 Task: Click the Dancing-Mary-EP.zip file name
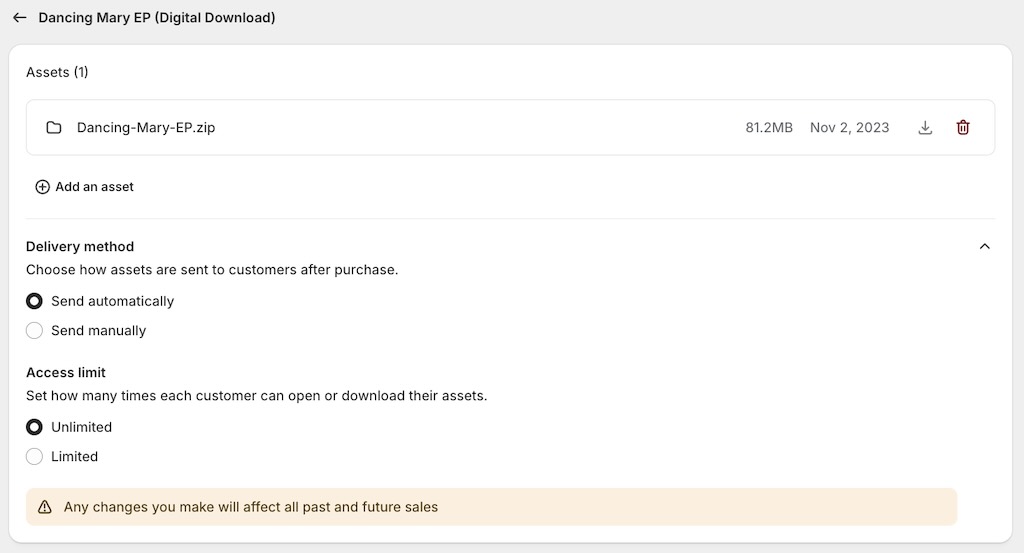pos(146,127)
